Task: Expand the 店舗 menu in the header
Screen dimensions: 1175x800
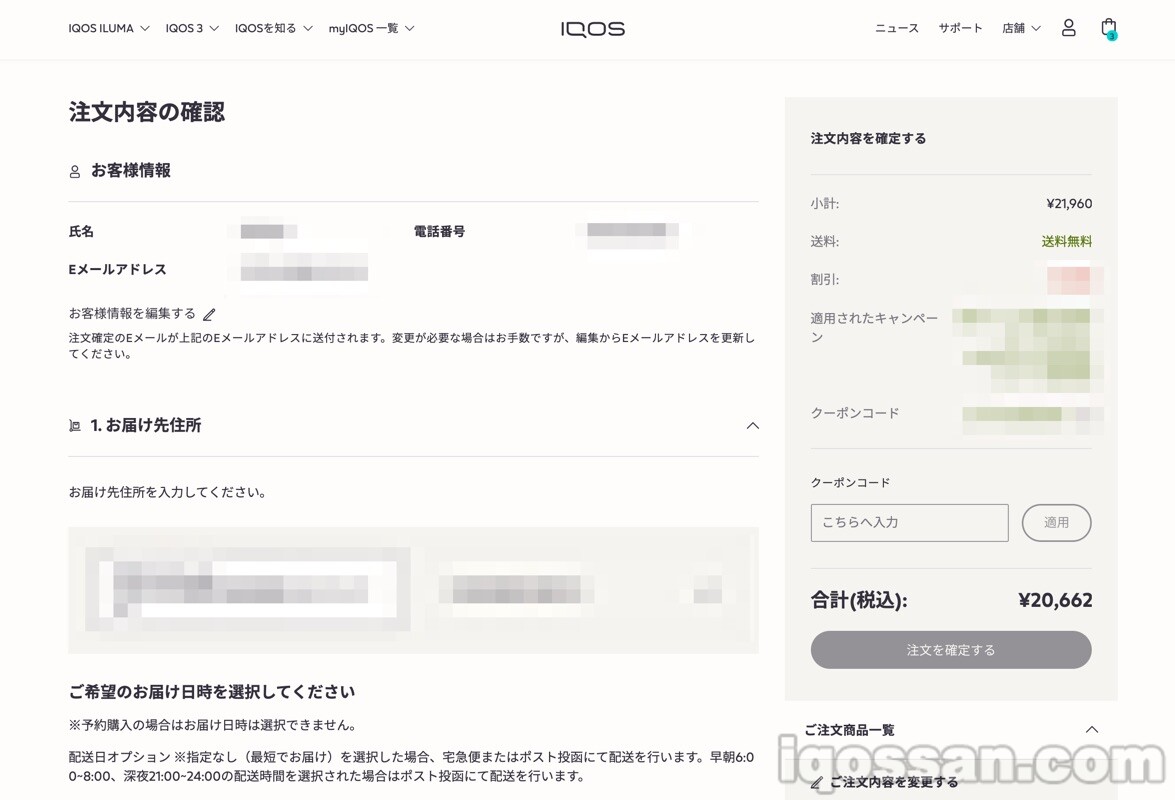Action: tap(1021, 29)
